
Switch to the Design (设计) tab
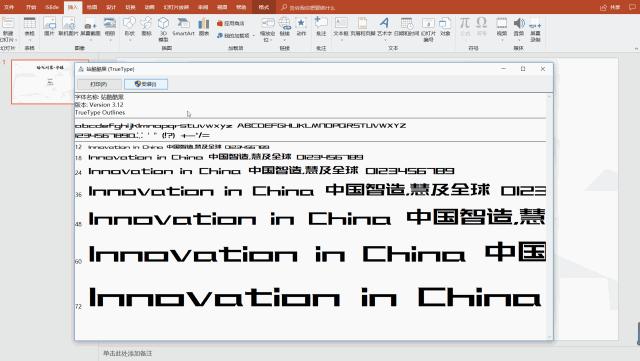(111, 7)
